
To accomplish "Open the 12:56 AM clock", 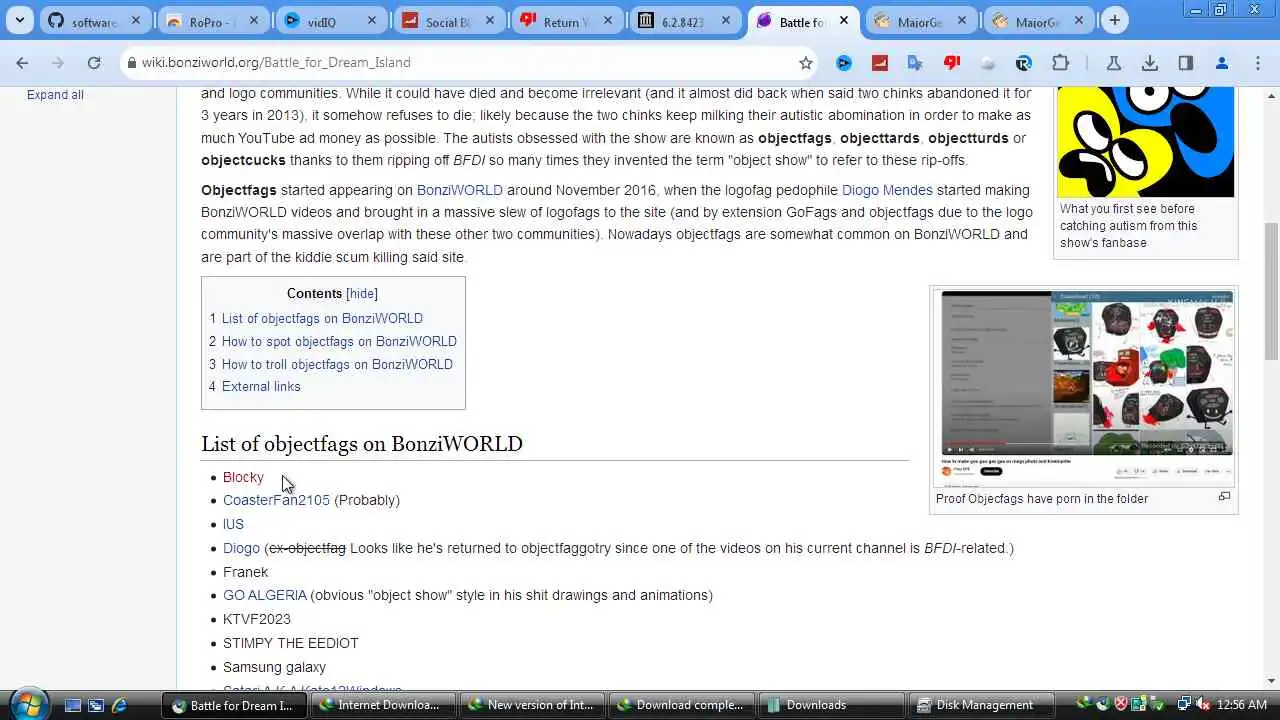I will 1241,705.
